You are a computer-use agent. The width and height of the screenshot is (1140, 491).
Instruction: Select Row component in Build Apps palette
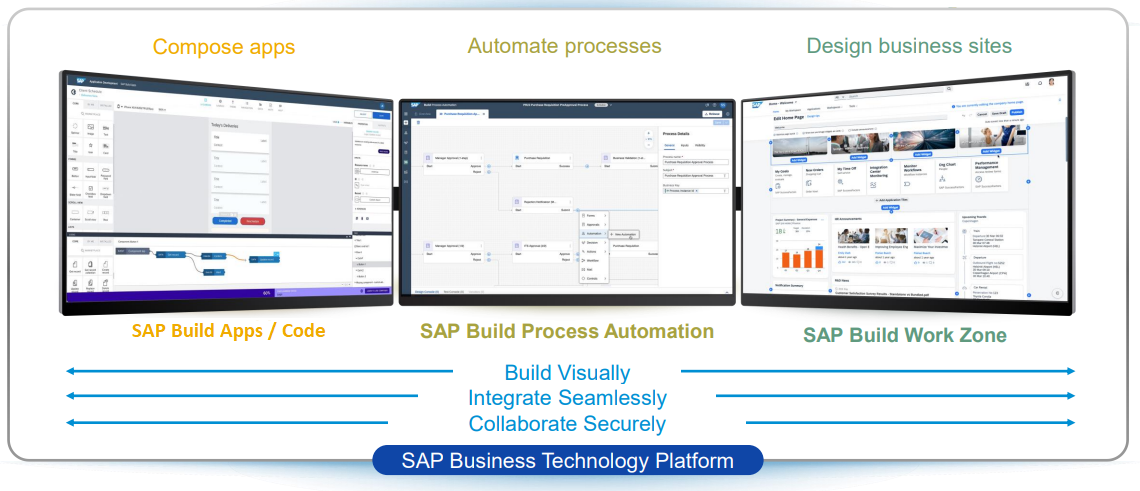tap(105, 215)
